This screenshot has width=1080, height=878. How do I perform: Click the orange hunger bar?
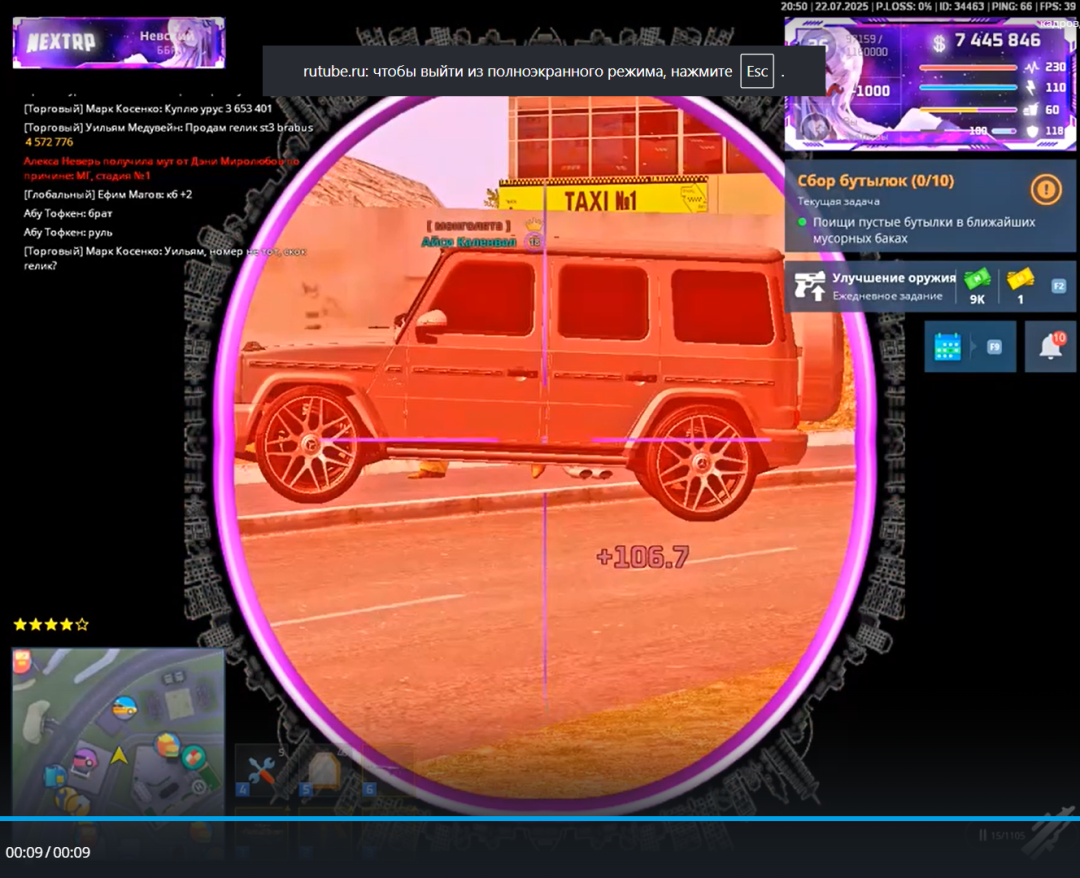pos(968,109)
